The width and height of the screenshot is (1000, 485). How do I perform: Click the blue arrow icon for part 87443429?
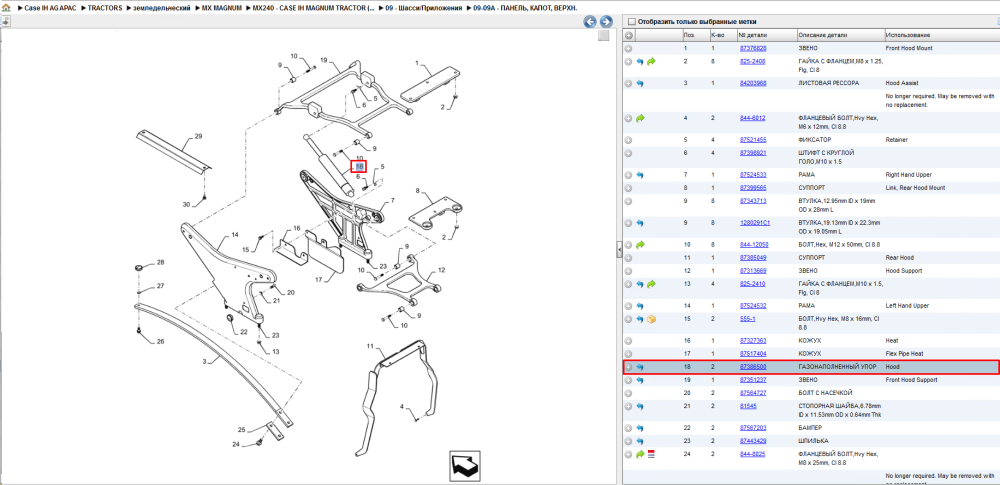point(640,441)
